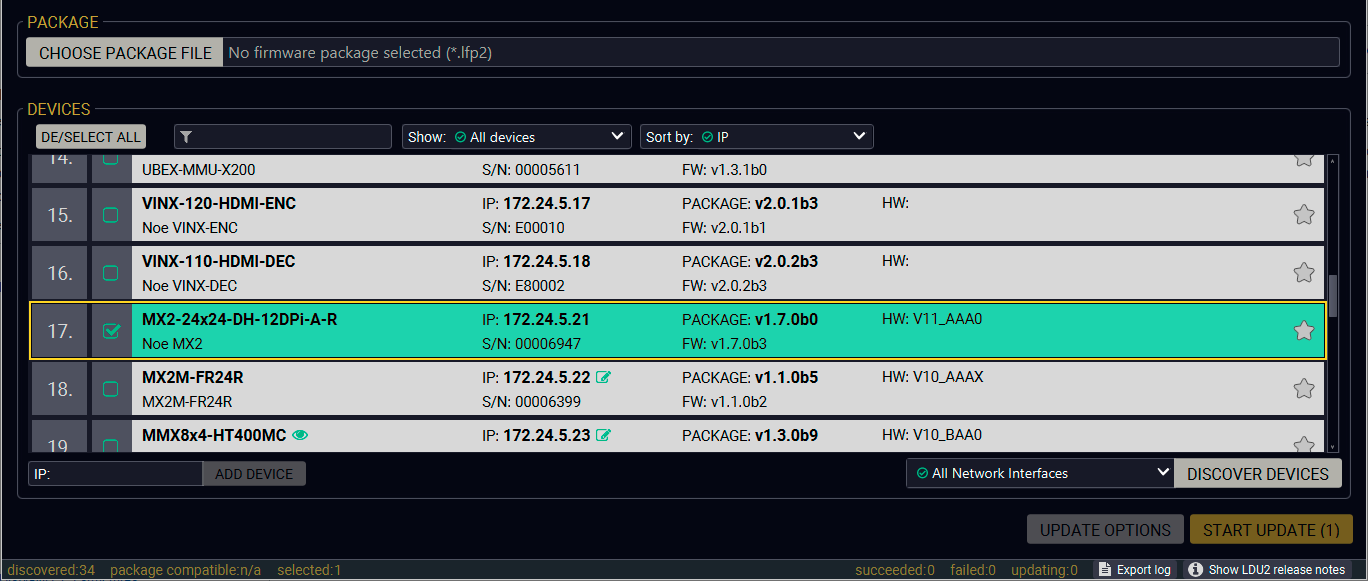Click ADD DEVICE button
1368x581 pixels.
254,474
